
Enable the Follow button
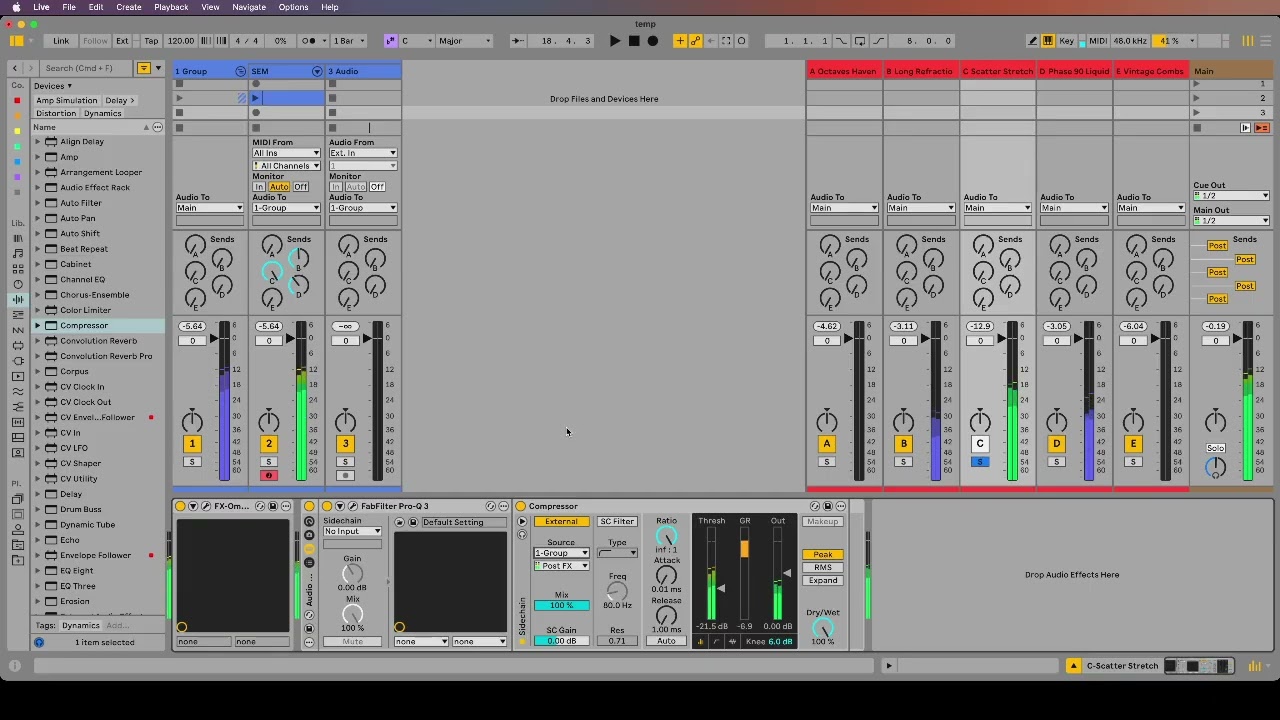(x=95, y=41)
